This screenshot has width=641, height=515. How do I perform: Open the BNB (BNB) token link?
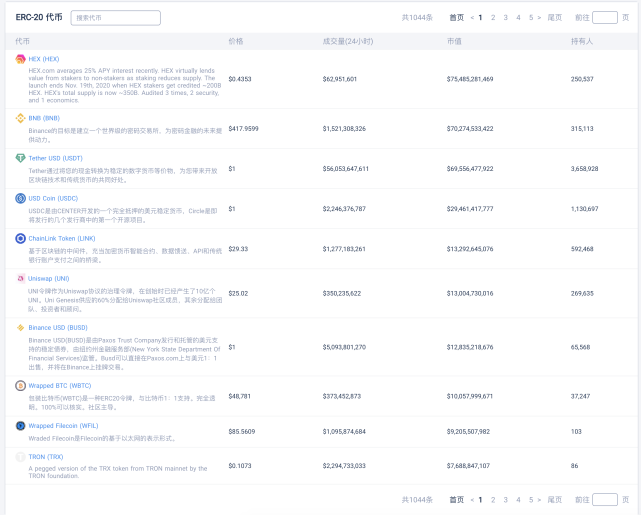44,118
